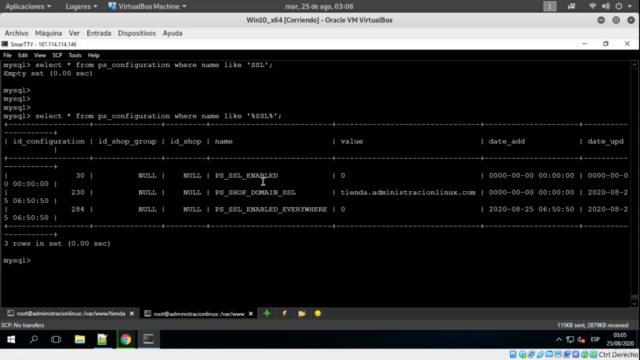
Task: Open VirtualBox Máquina menu
Action: [49, 33]
